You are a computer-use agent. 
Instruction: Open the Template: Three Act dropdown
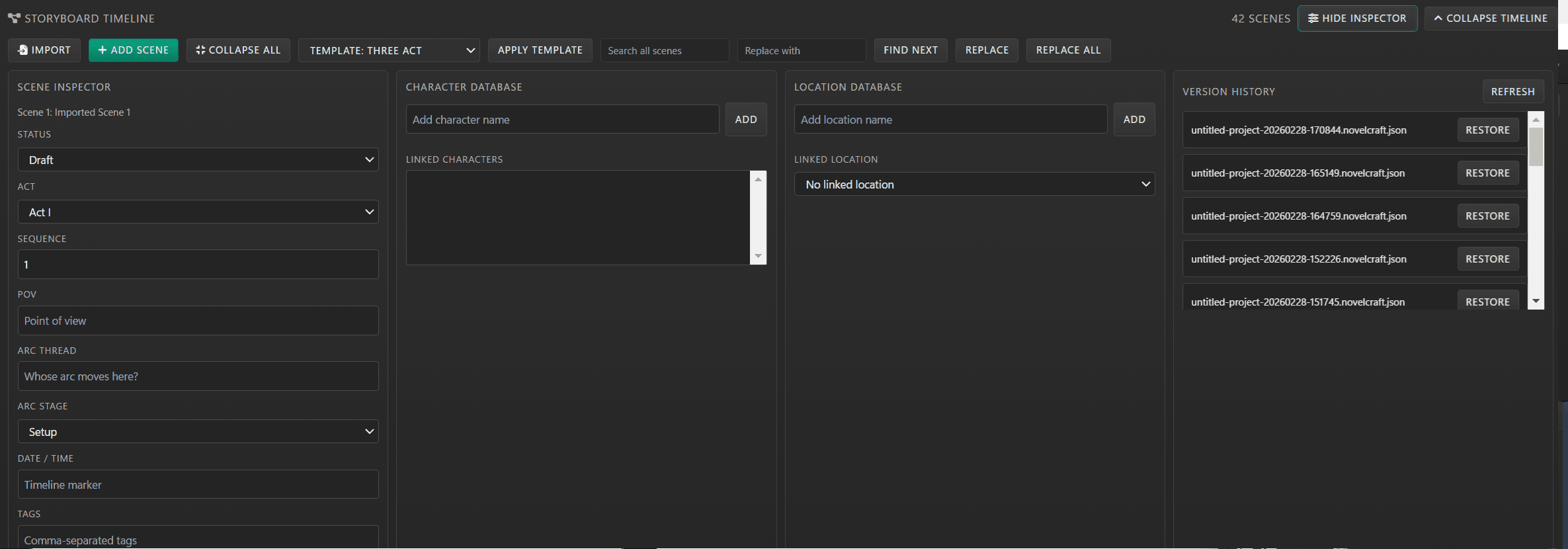pyautogui.click(x=389, y=50)
